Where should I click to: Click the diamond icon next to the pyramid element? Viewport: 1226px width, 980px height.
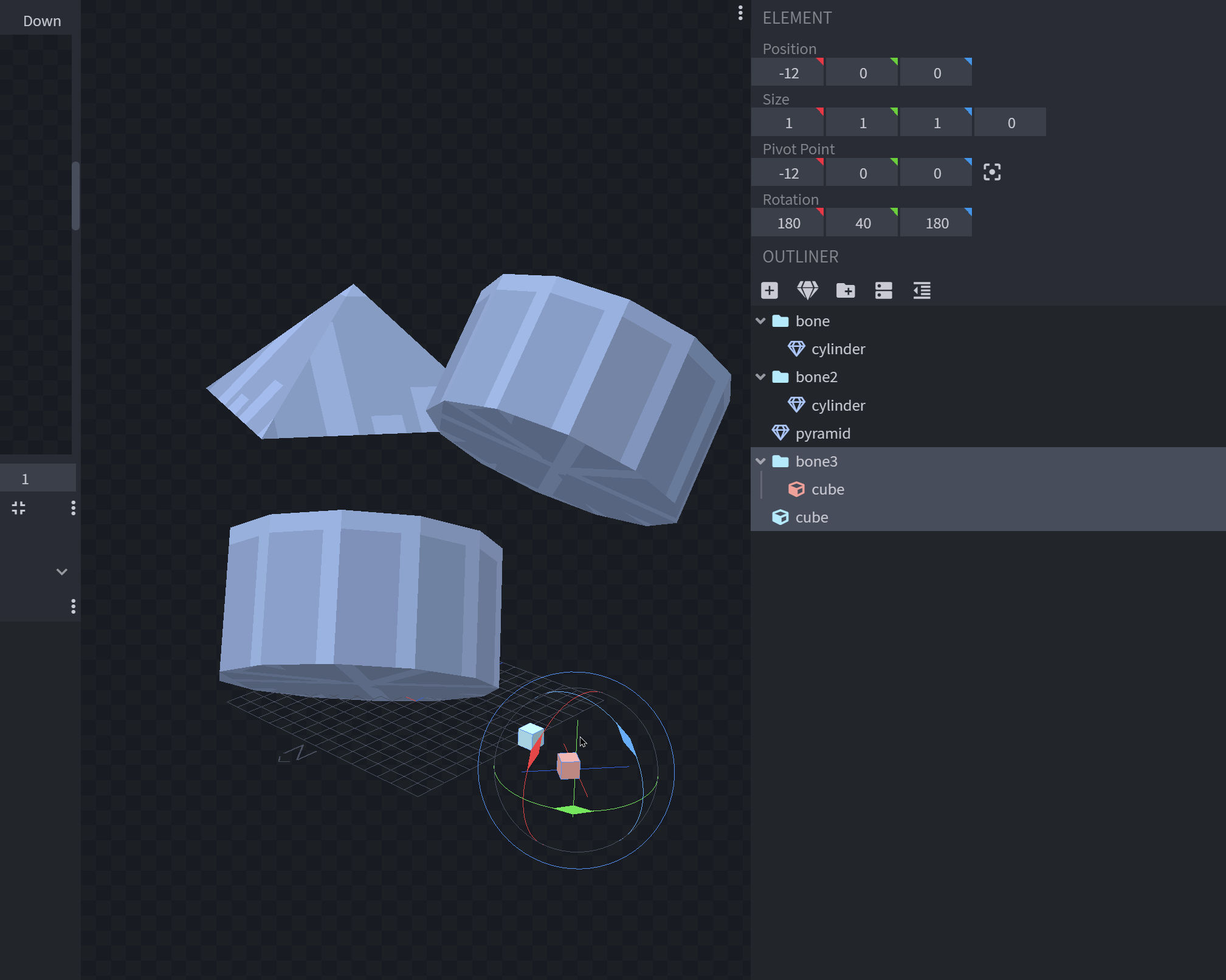(781, 432)
